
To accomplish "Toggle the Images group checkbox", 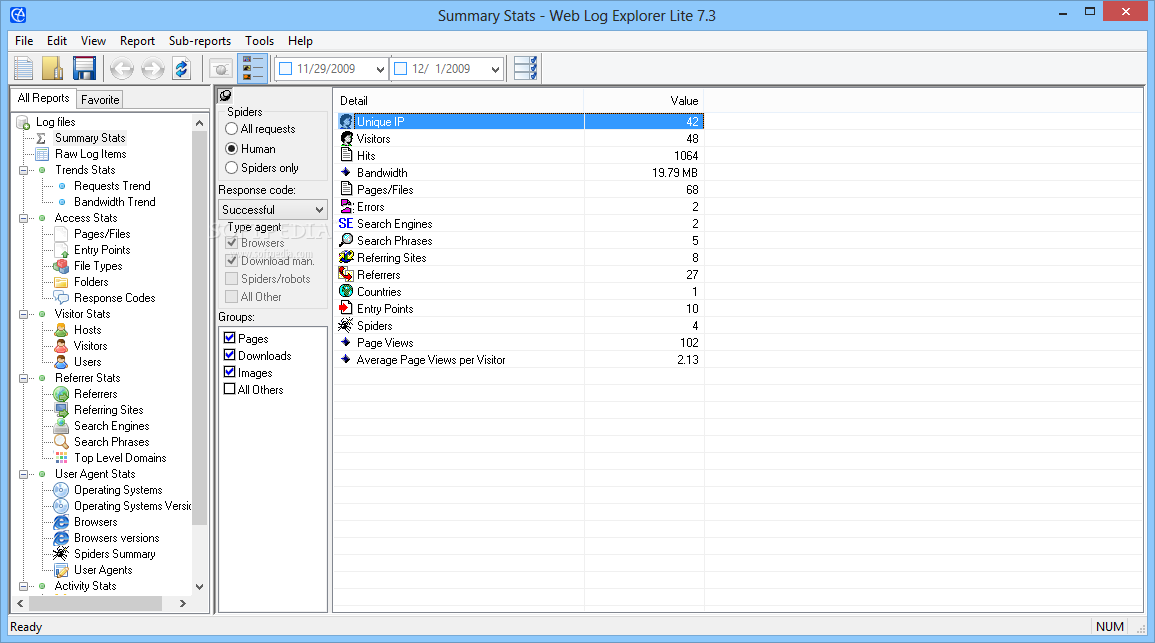I will click(x=230, y=372).
